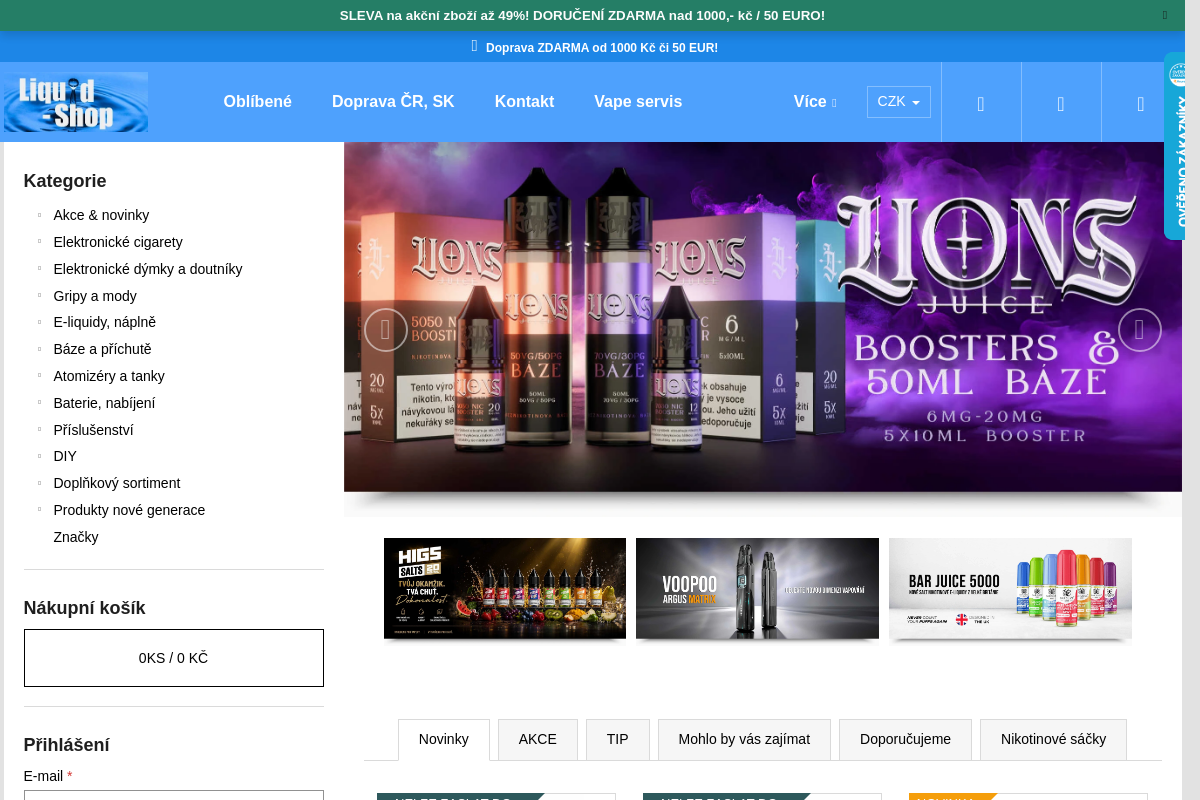Open Značky in the sidebar
1200x800 pixels.
coord(76,537)
